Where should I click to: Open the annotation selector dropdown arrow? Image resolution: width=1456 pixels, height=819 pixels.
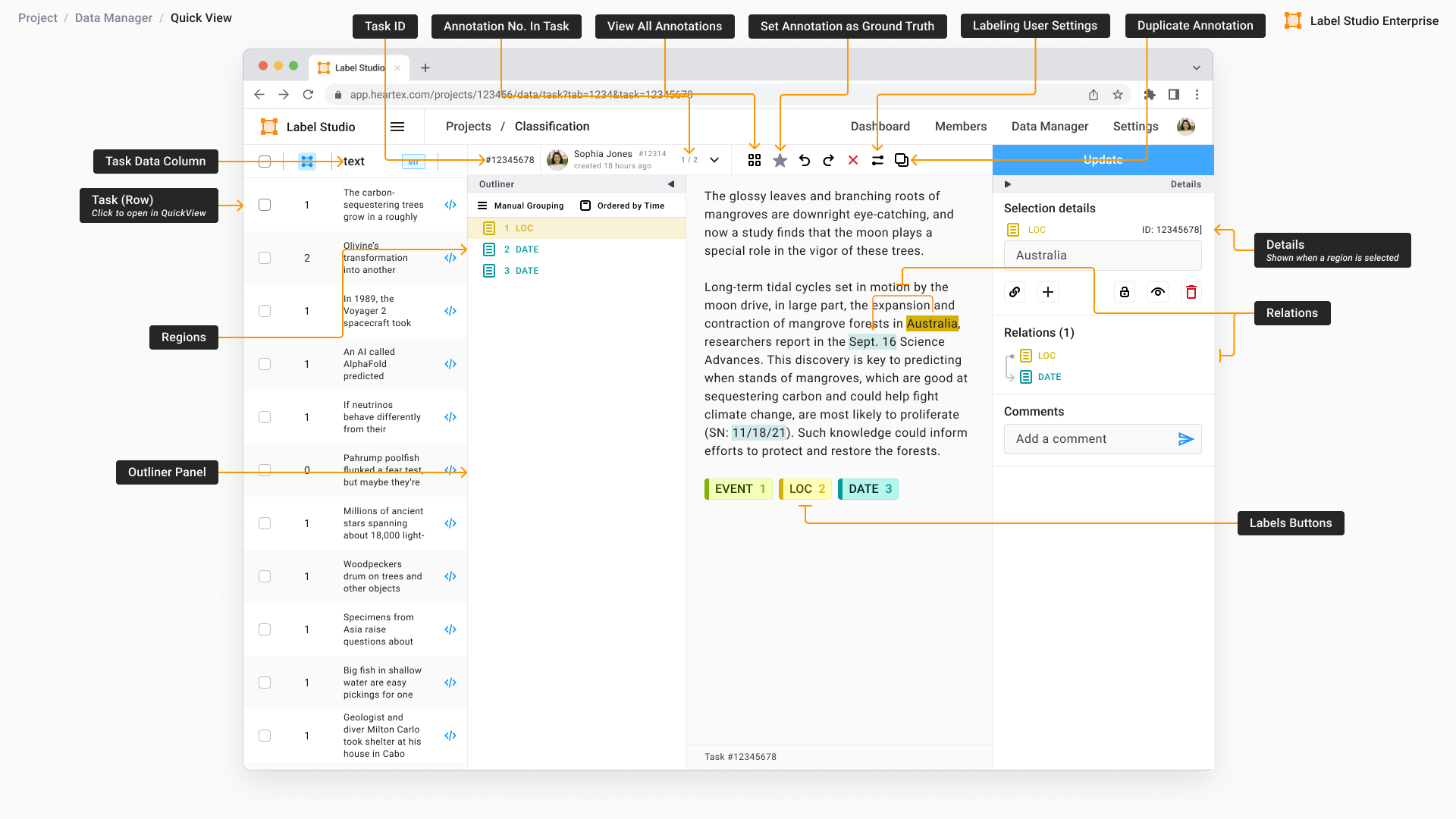[714, 160]
